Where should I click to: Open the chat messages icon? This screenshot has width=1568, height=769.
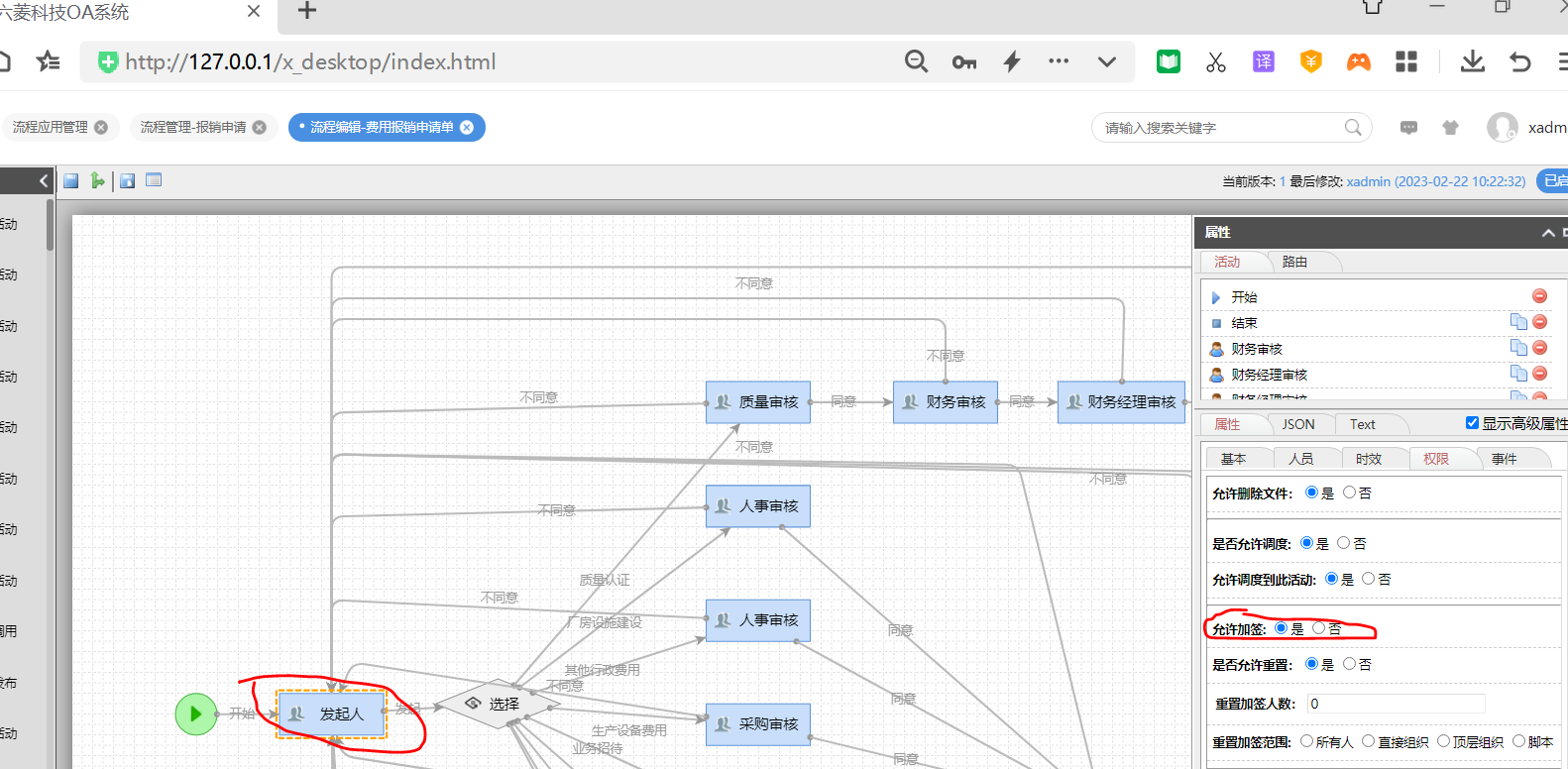1408,128
